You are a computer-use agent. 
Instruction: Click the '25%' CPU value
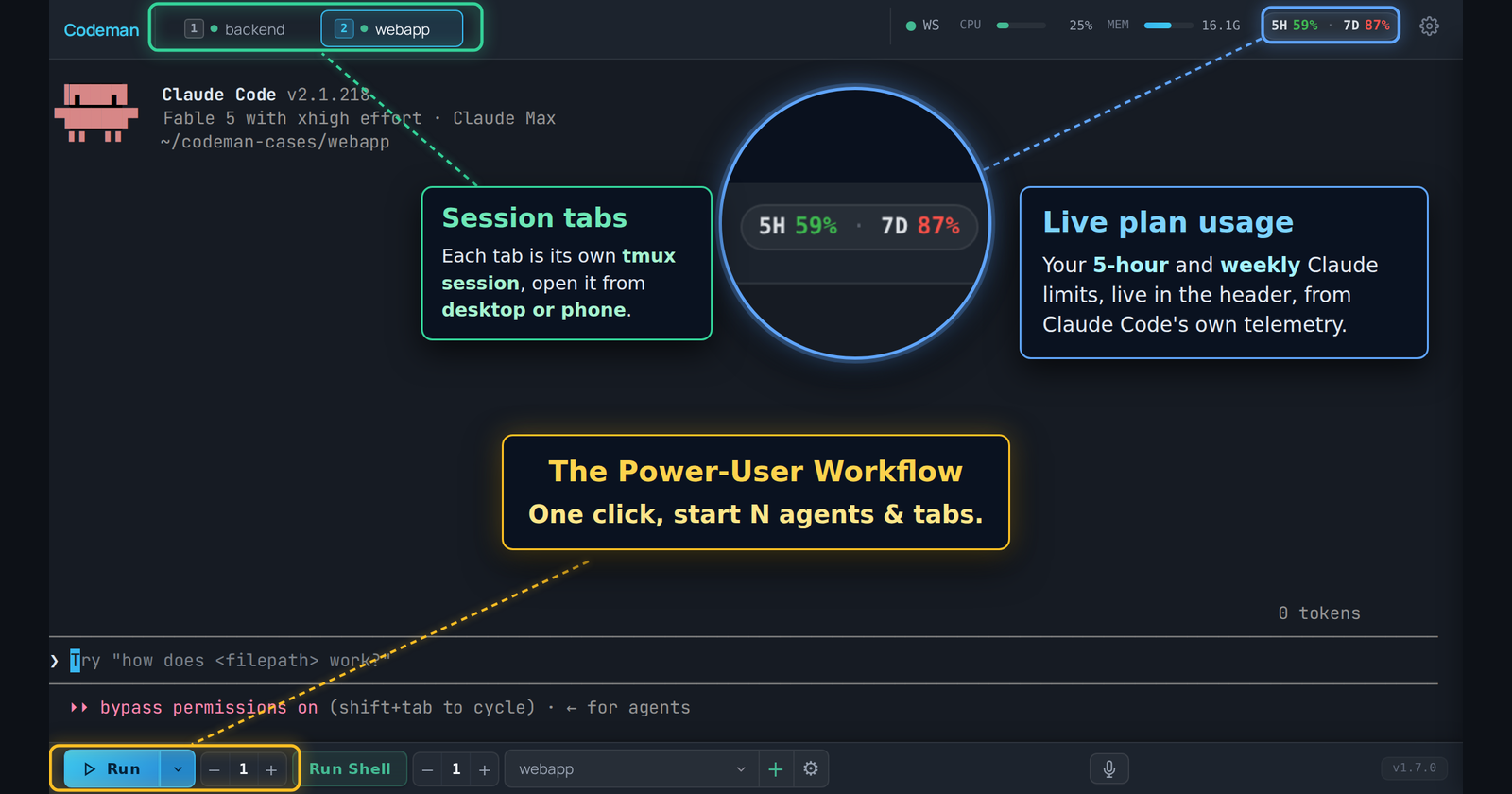[1081, 26]
